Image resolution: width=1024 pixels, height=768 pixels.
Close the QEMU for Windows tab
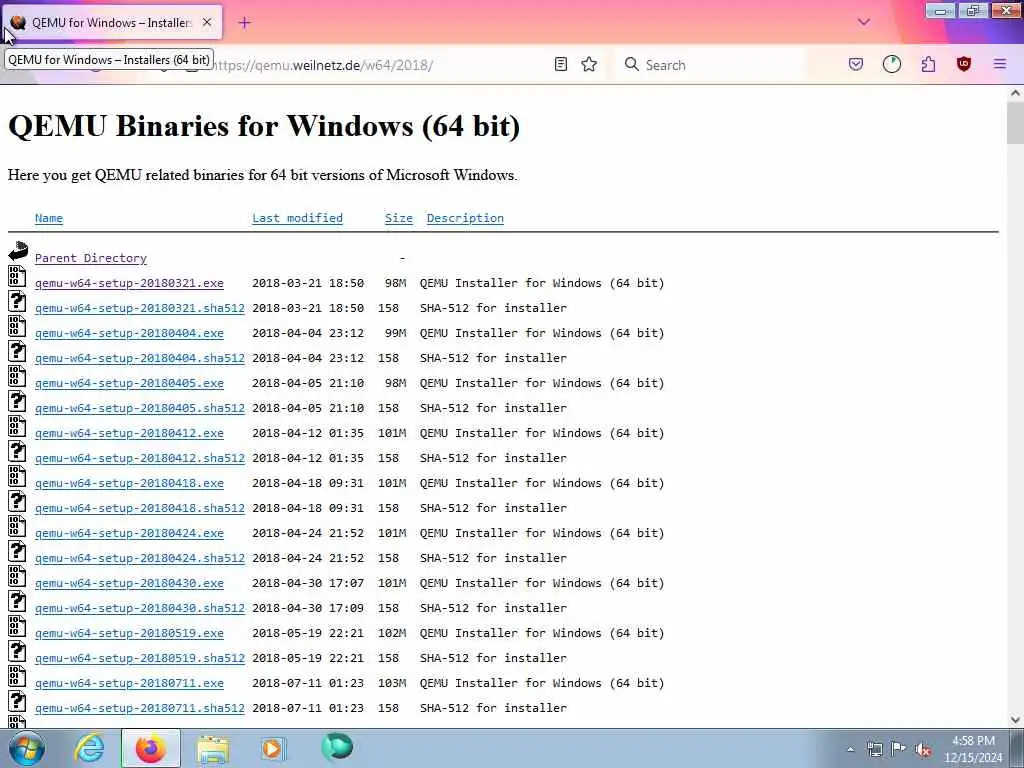[x=207, y=22]
